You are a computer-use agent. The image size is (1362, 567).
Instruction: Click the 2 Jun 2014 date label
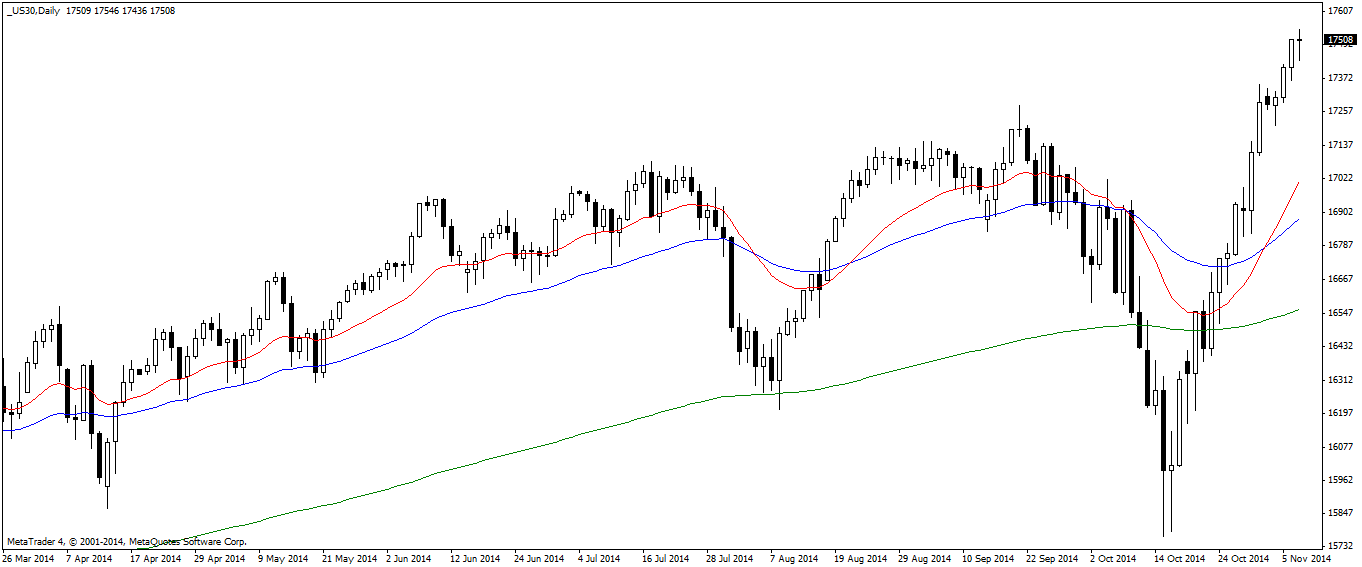pyautogui.click(x=410, y=559)
